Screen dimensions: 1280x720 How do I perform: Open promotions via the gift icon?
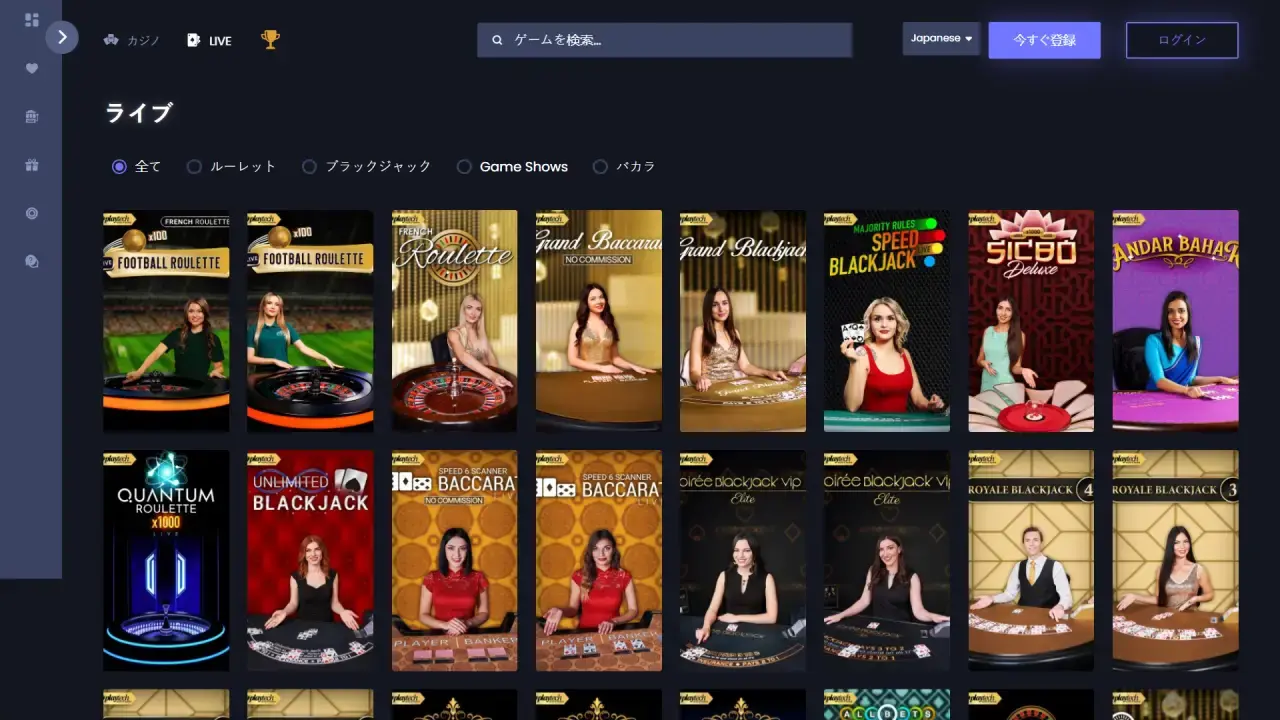[31, 164]
